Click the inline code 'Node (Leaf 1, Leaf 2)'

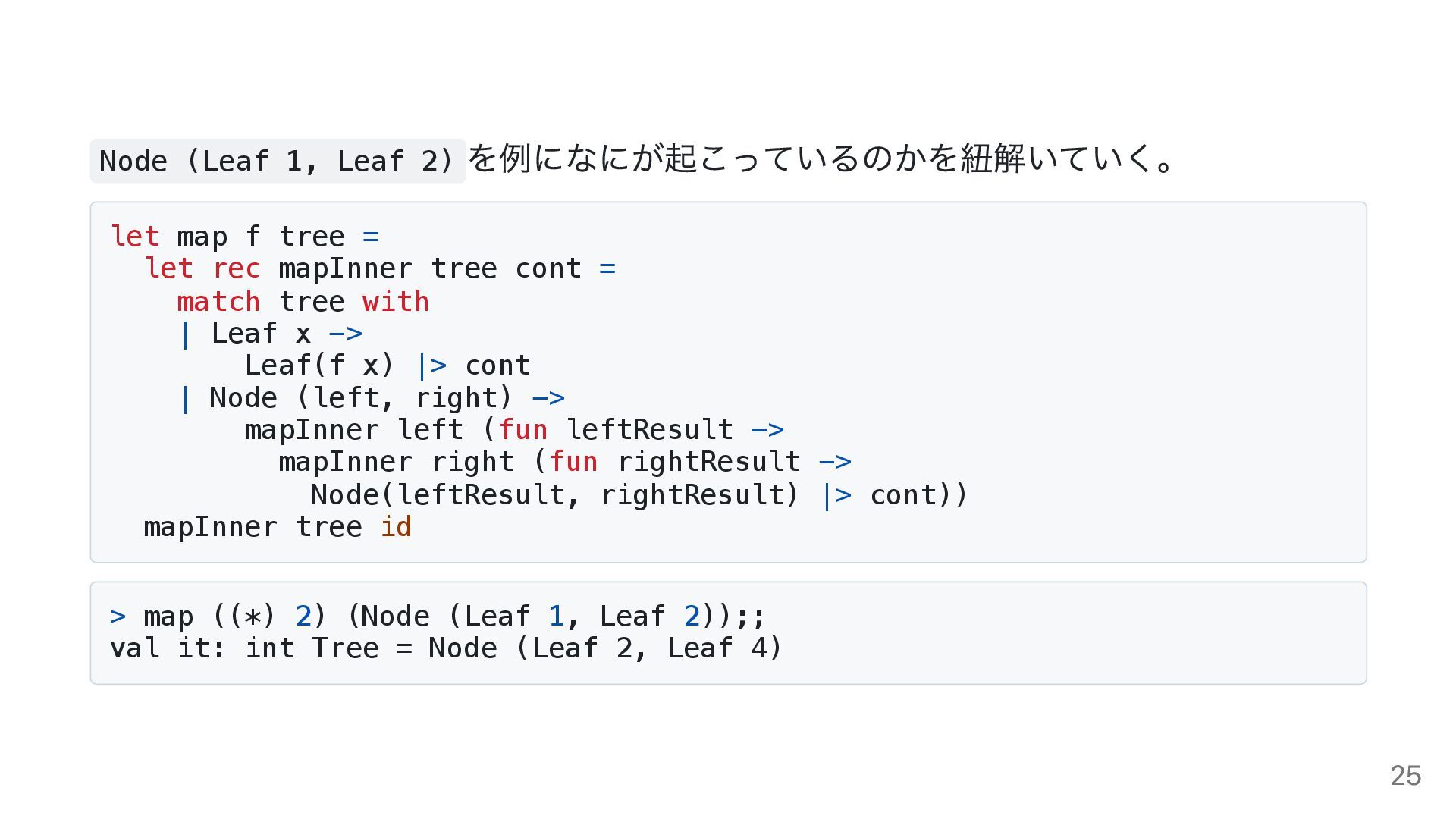(x=278, y=161)
